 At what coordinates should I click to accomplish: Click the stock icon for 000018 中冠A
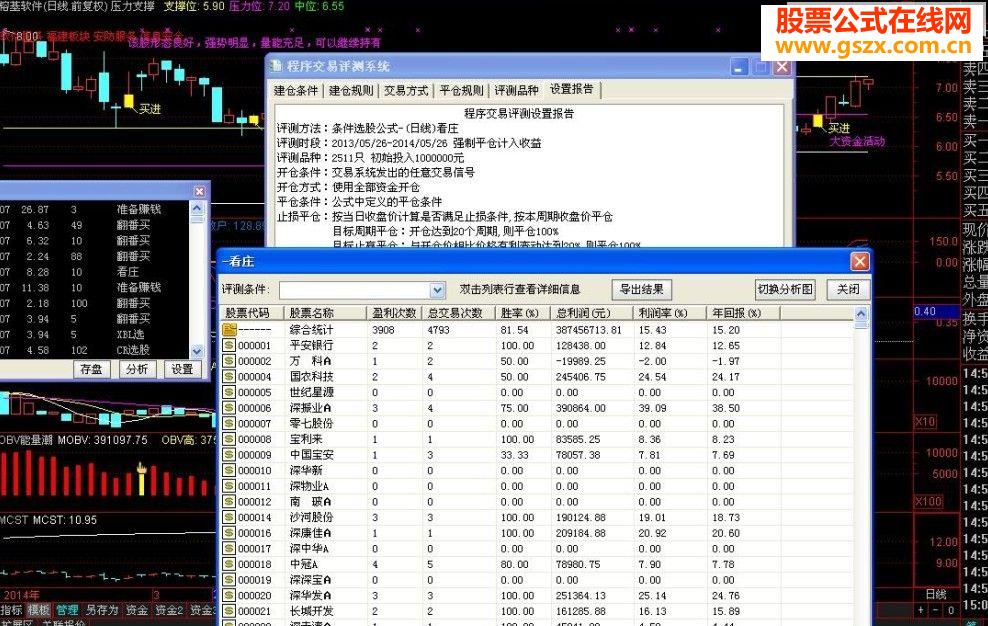[229, 564]
